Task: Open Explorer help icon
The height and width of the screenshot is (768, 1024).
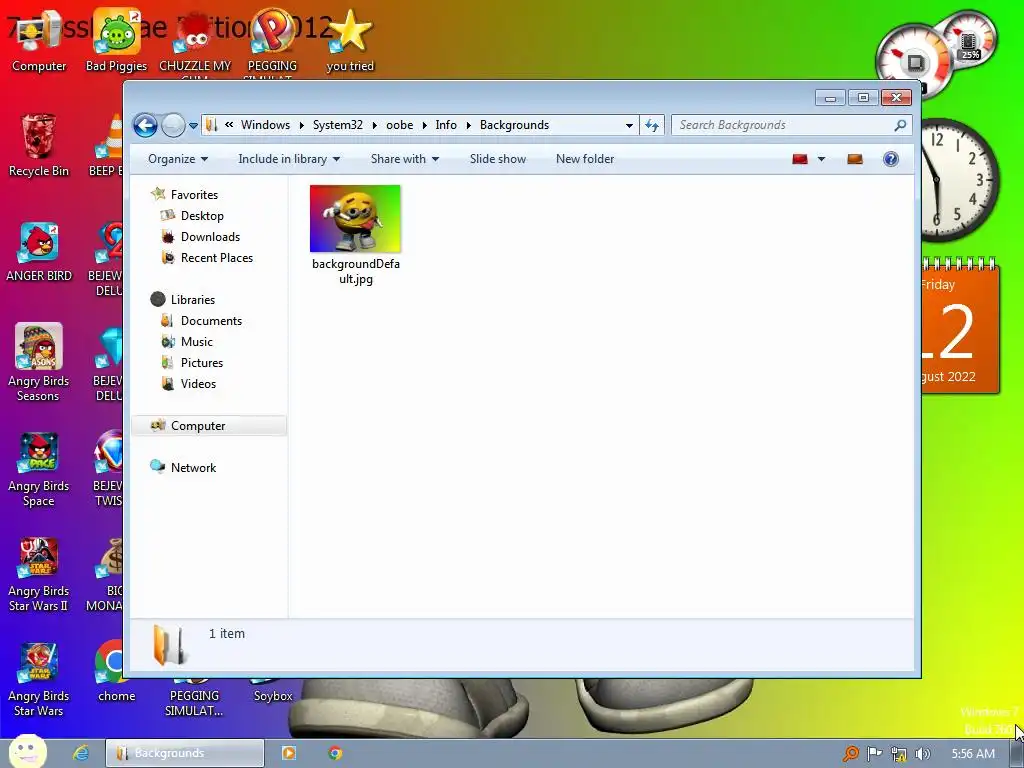Action: point(891,159)
